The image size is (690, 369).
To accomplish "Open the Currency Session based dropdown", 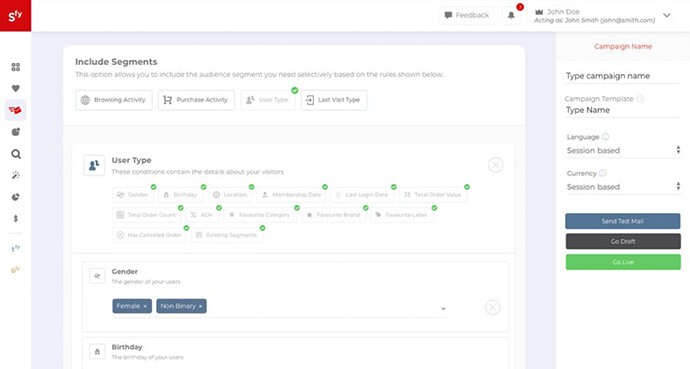I will coord(623,187).
